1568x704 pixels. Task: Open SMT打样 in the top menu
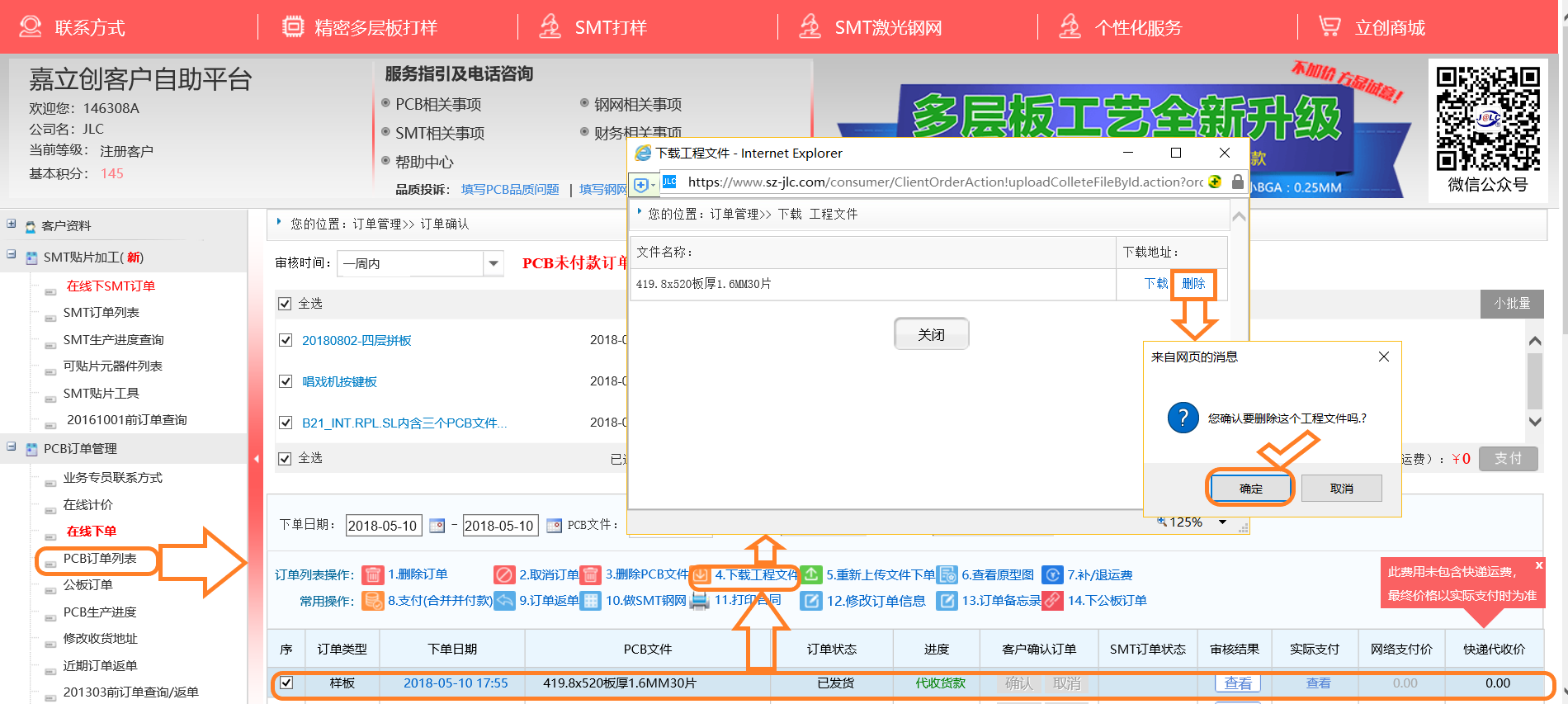pyautogui.click(x=610, y=28)
